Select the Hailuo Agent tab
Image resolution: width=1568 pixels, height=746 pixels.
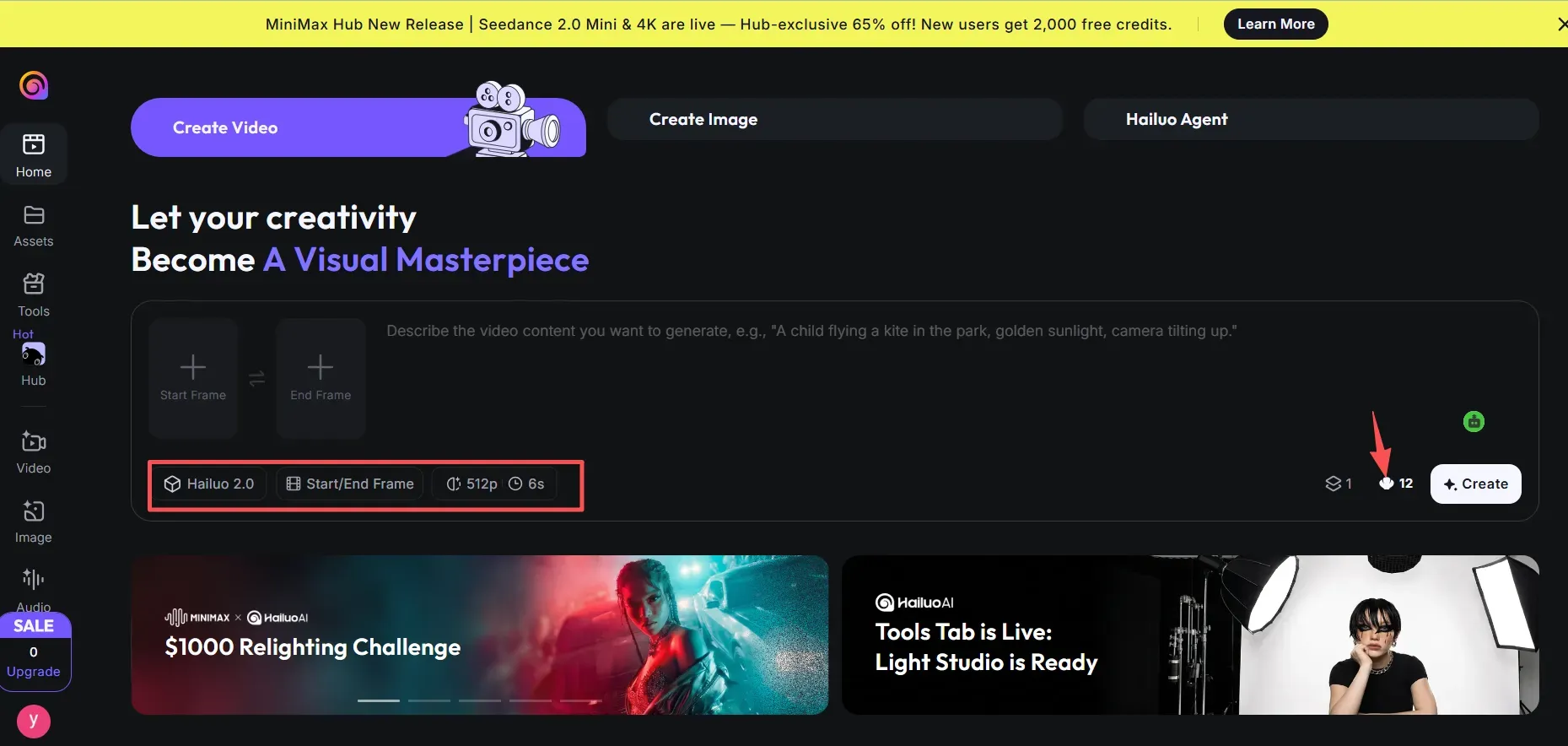1311,119
